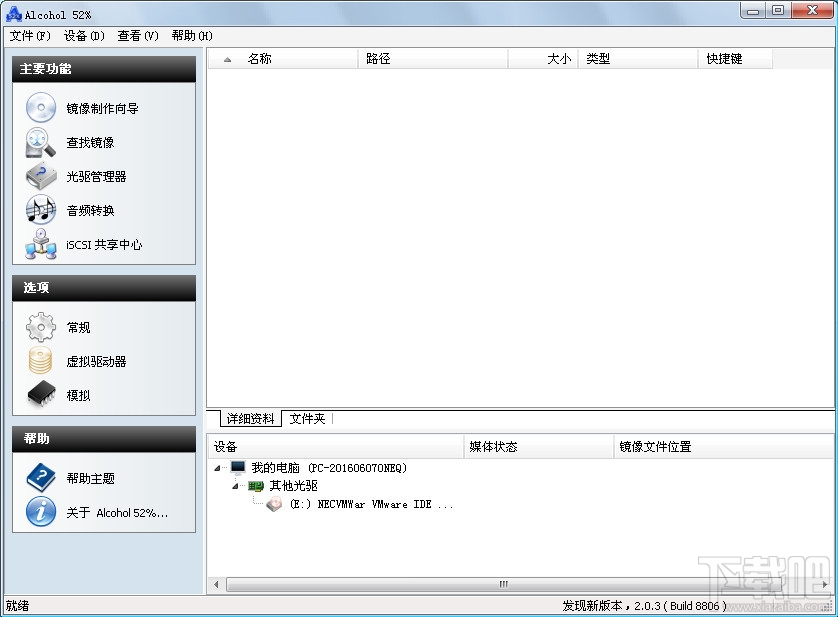Open 镜像制作向导 link
The height and width of the screenshot is (617, 838).
click(102, 109)
